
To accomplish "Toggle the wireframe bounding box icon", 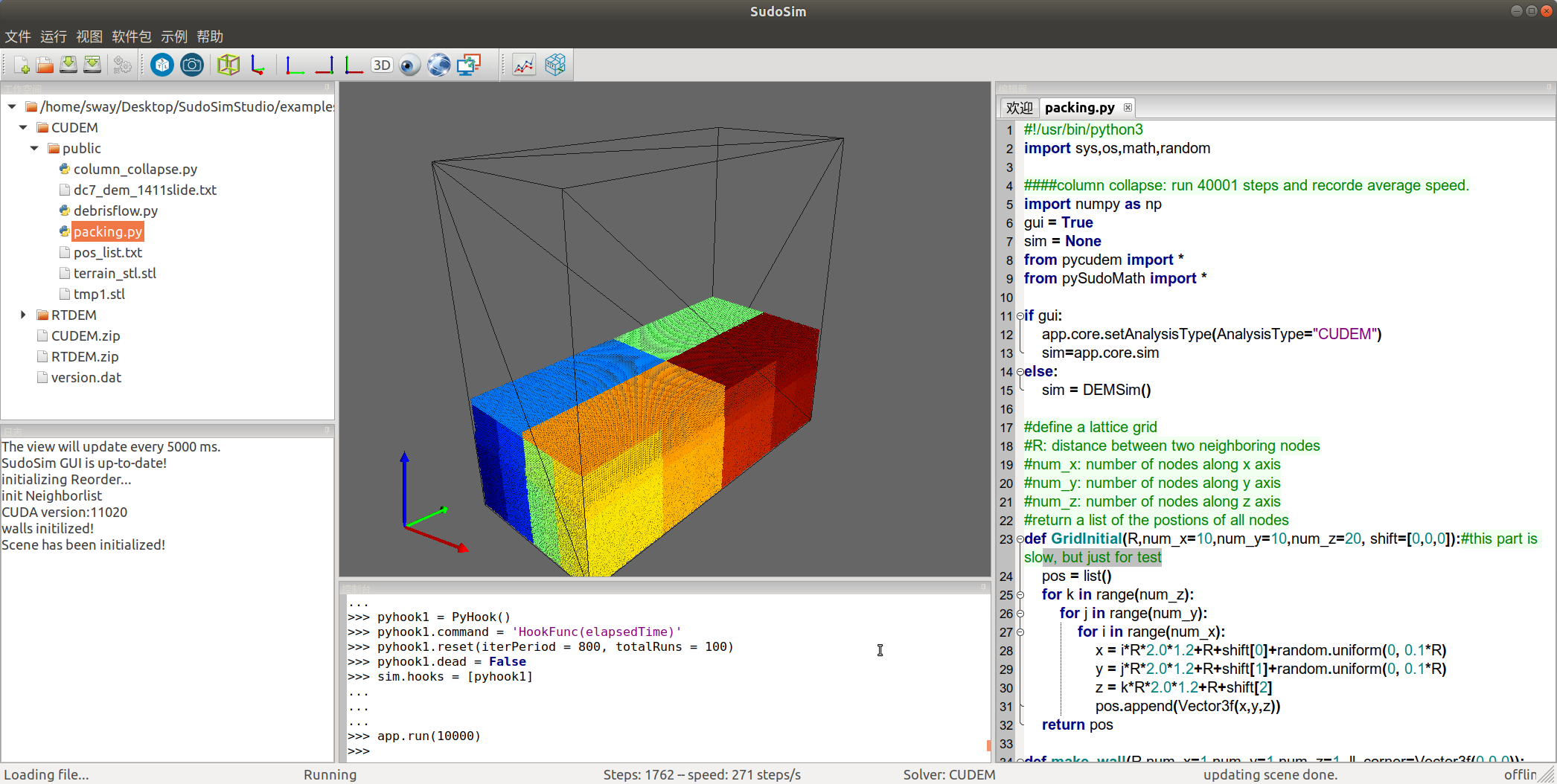I will click(x=228, y=65).
